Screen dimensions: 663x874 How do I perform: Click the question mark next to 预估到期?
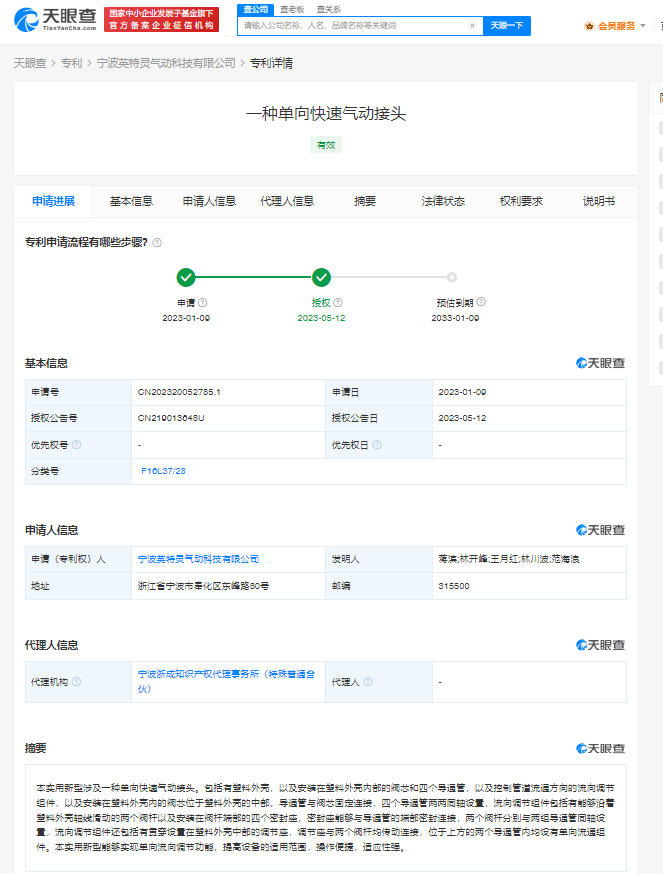(x=482, y=301)
